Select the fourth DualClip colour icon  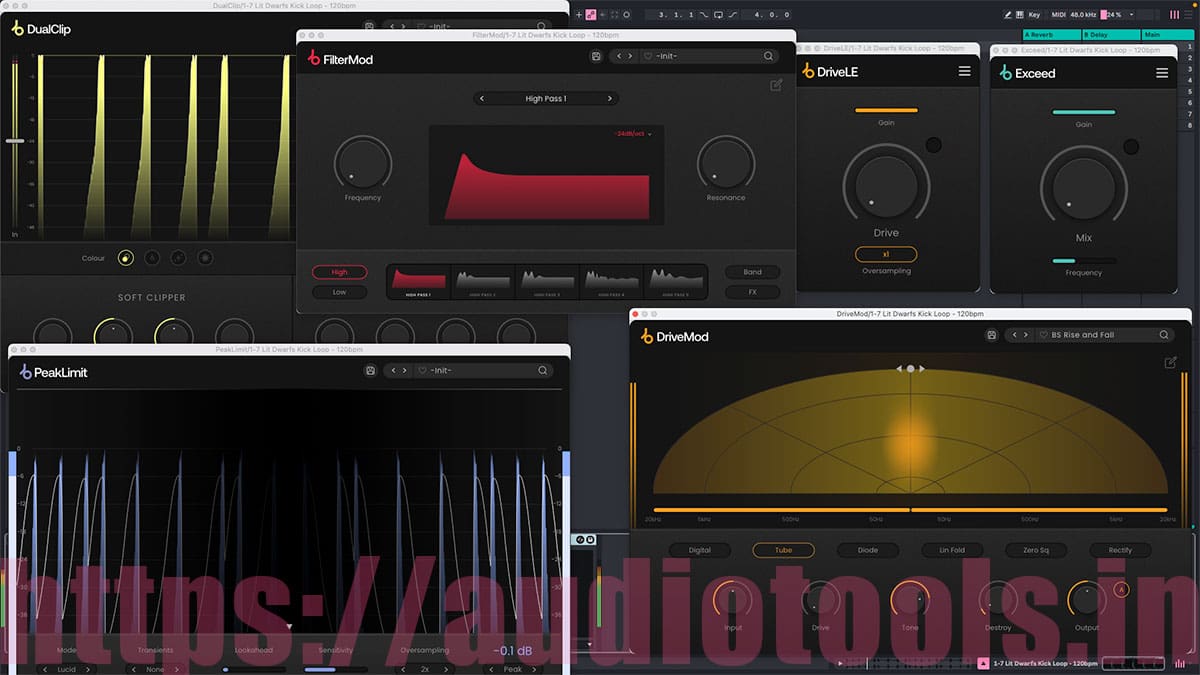205,258
